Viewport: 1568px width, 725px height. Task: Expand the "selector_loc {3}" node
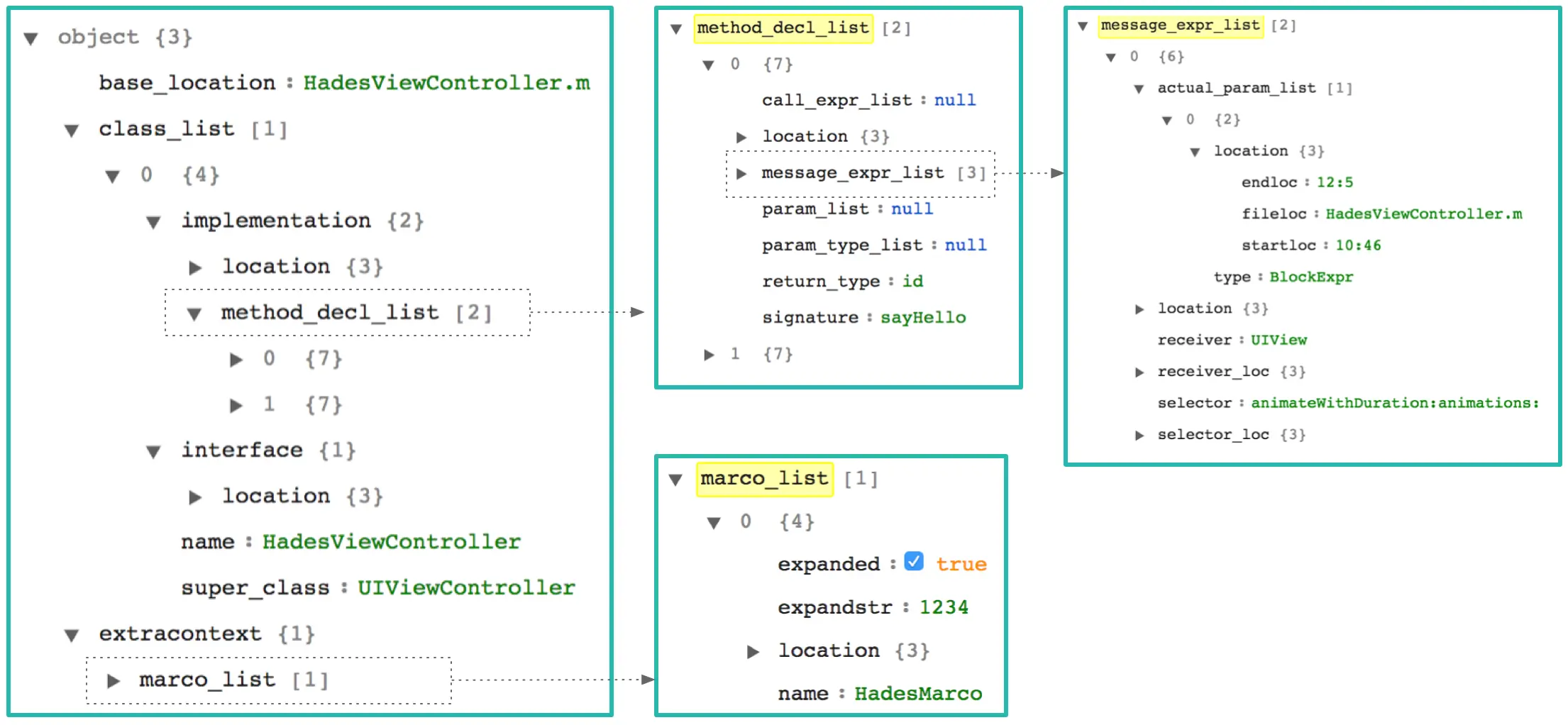click(x=1139, y=436)
